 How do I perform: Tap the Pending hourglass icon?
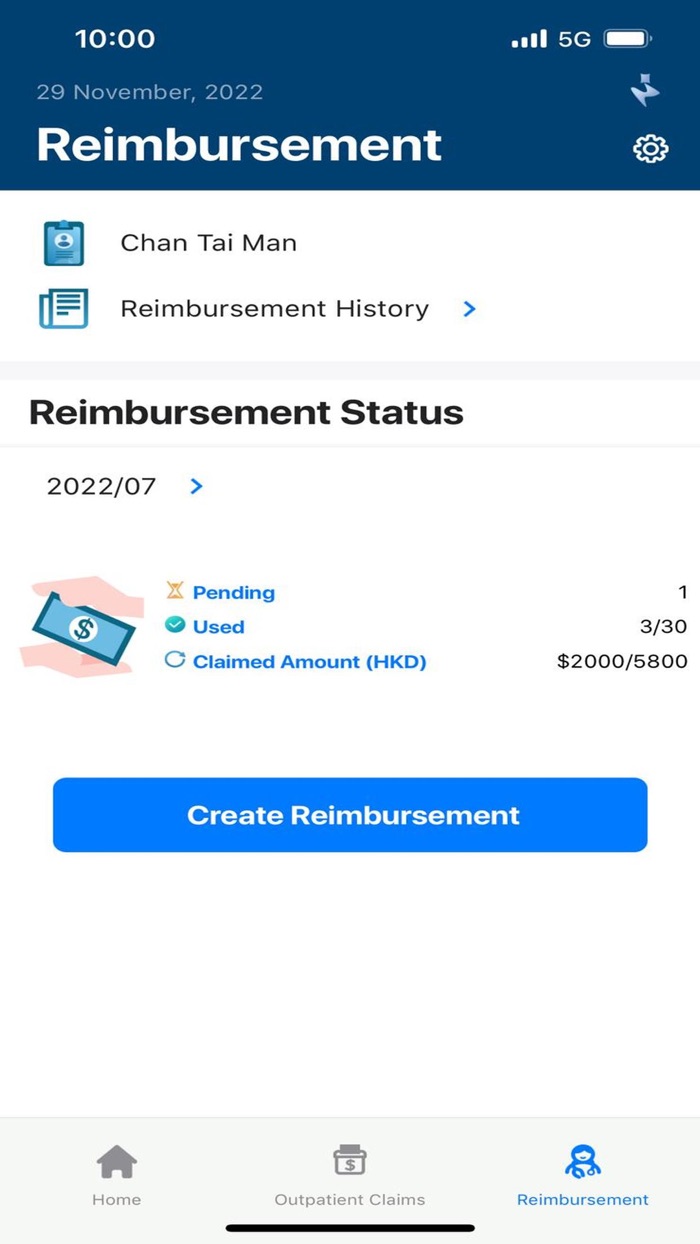175,592
